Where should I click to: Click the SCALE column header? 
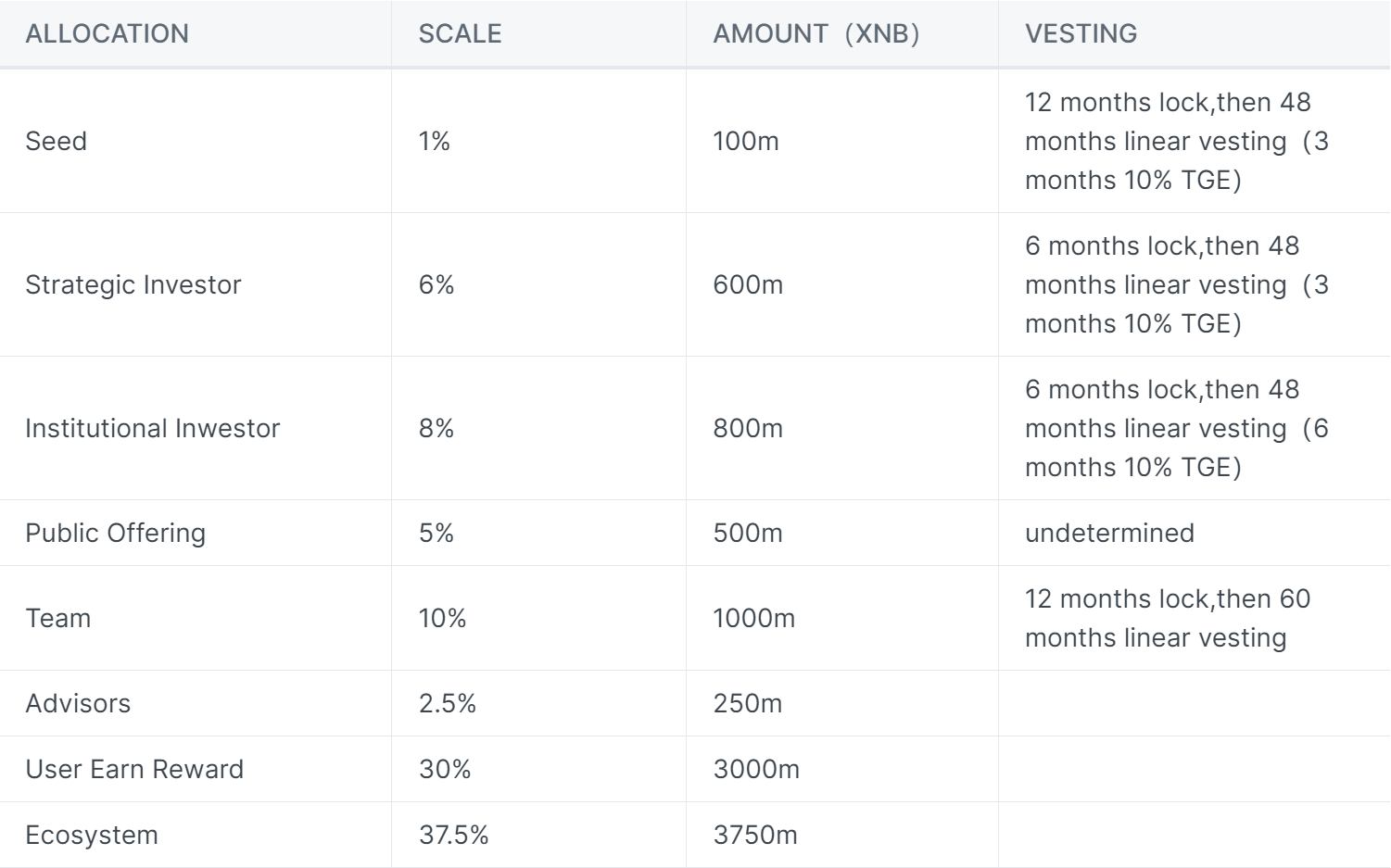pos(460,34)
